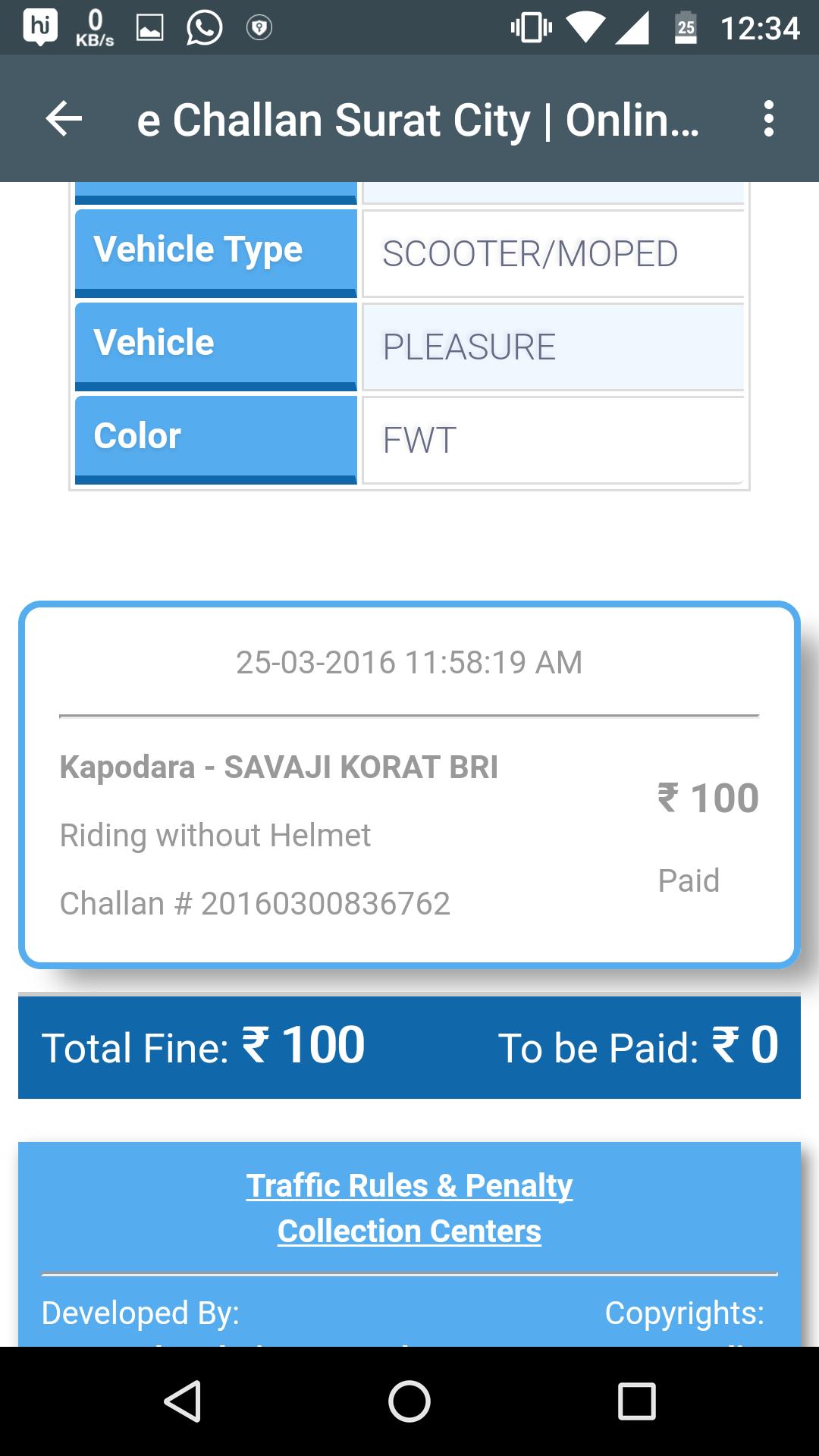The image size is (819, 1456).
Task: Open the Traffic Rules & Penalty link
Action: [x=409, y=1185]
